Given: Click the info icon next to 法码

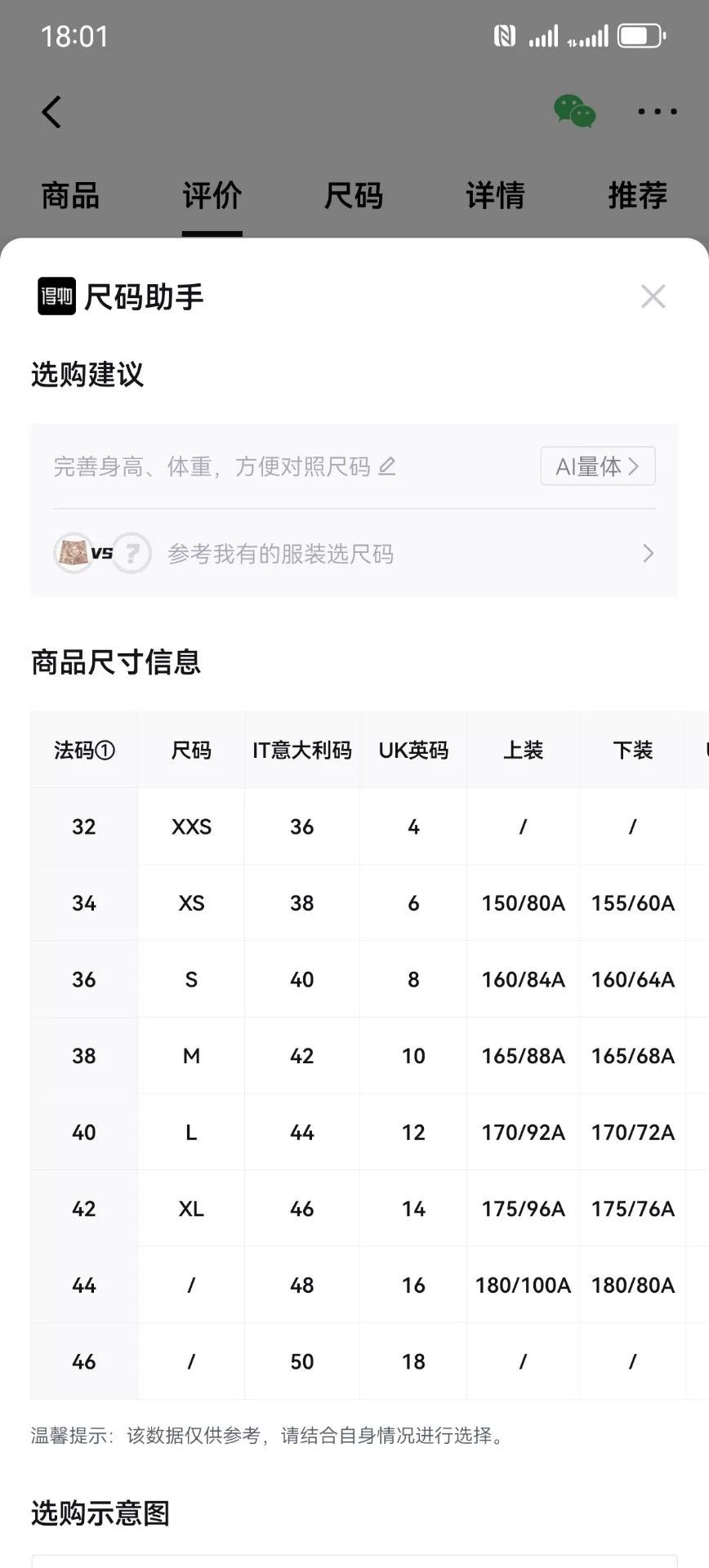Looking at the screenshot, I should 105,750.
